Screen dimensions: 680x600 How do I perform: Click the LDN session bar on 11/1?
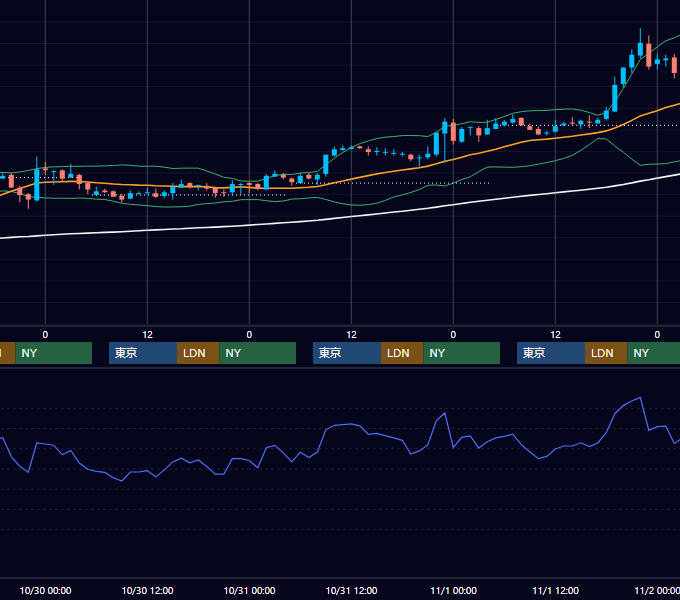click(606, 353)
